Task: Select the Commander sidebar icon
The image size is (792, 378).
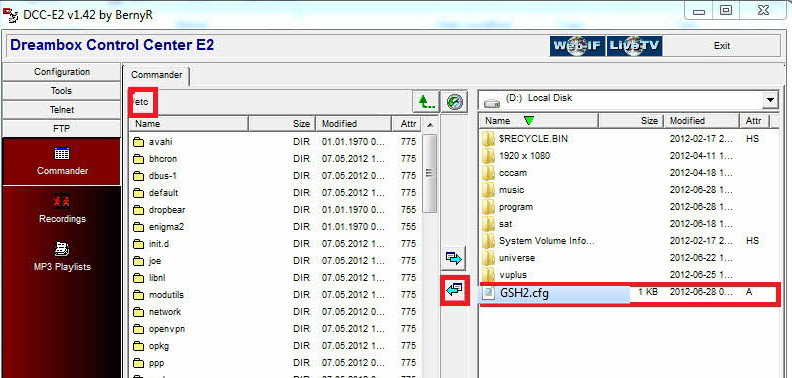Action: [62, 161]
